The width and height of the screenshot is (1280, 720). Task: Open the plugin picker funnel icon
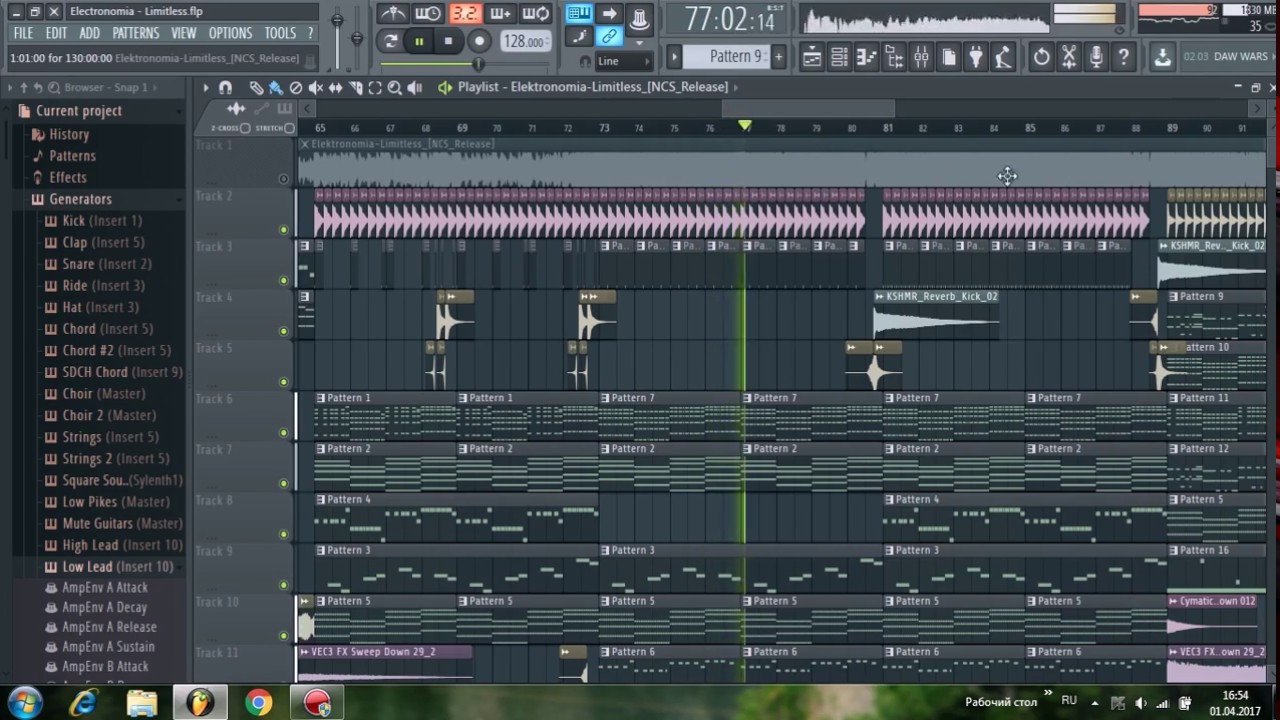tap(976, 57)
